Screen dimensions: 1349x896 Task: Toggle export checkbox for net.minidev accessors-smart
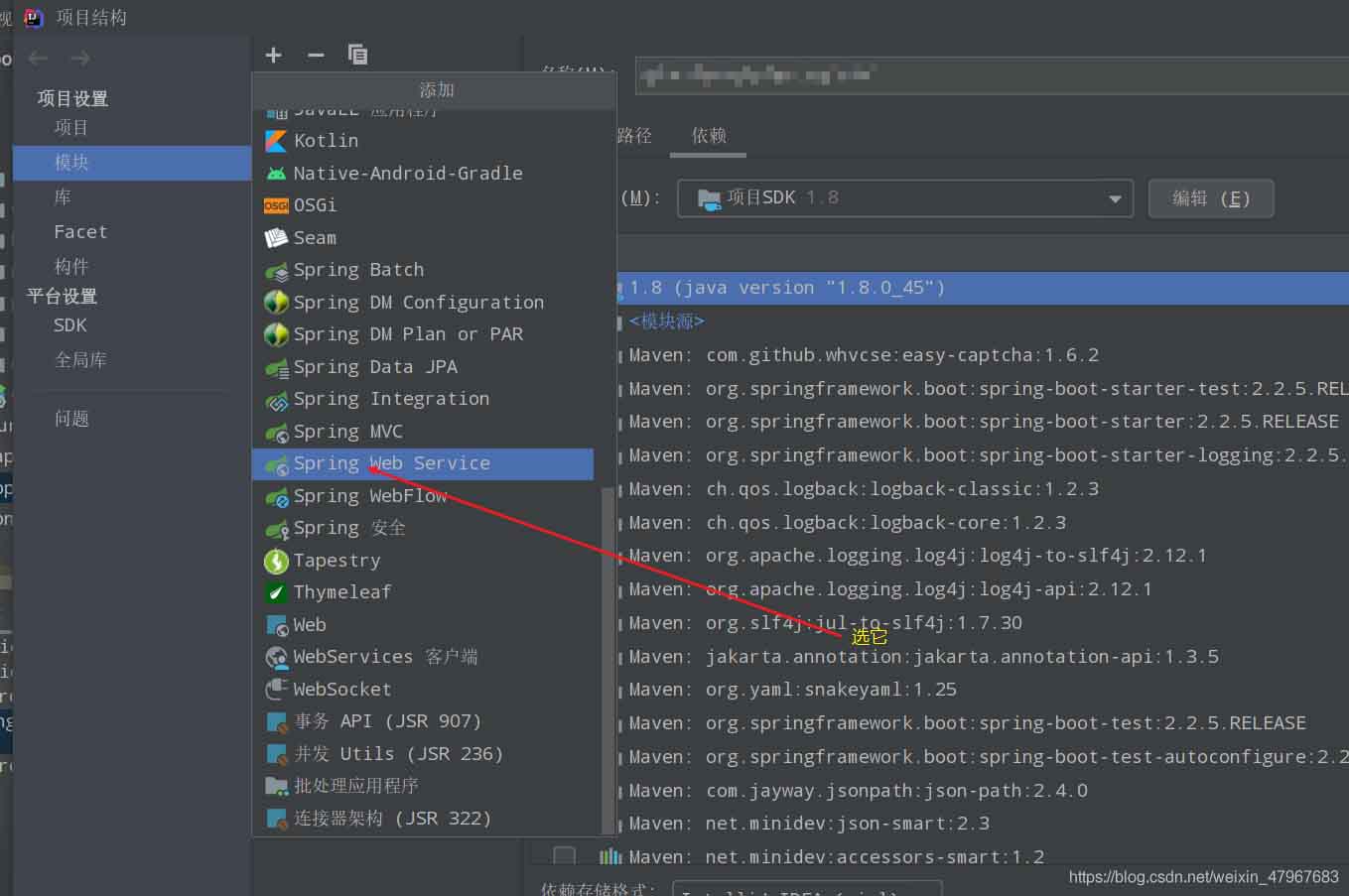(x=564, y=854)
